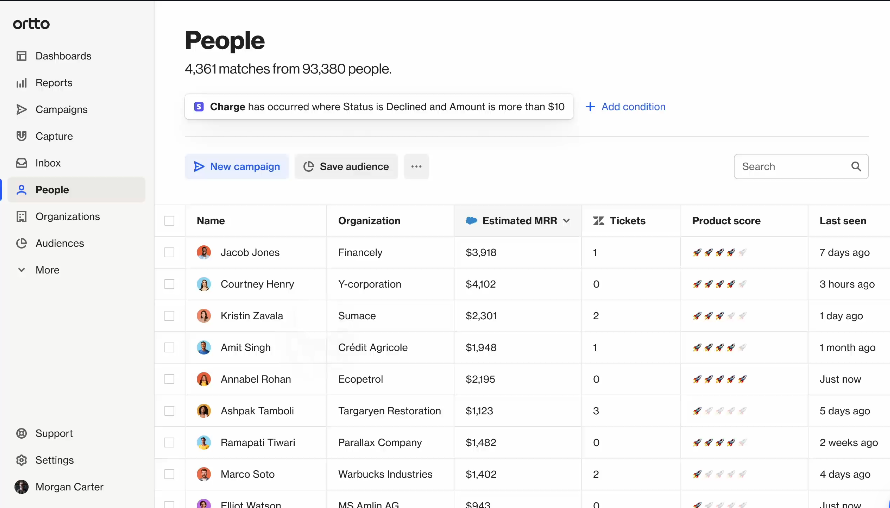The image size is (890, 508).
Task: Open Amit Singh avatar
Action: (x=204, y=347)
